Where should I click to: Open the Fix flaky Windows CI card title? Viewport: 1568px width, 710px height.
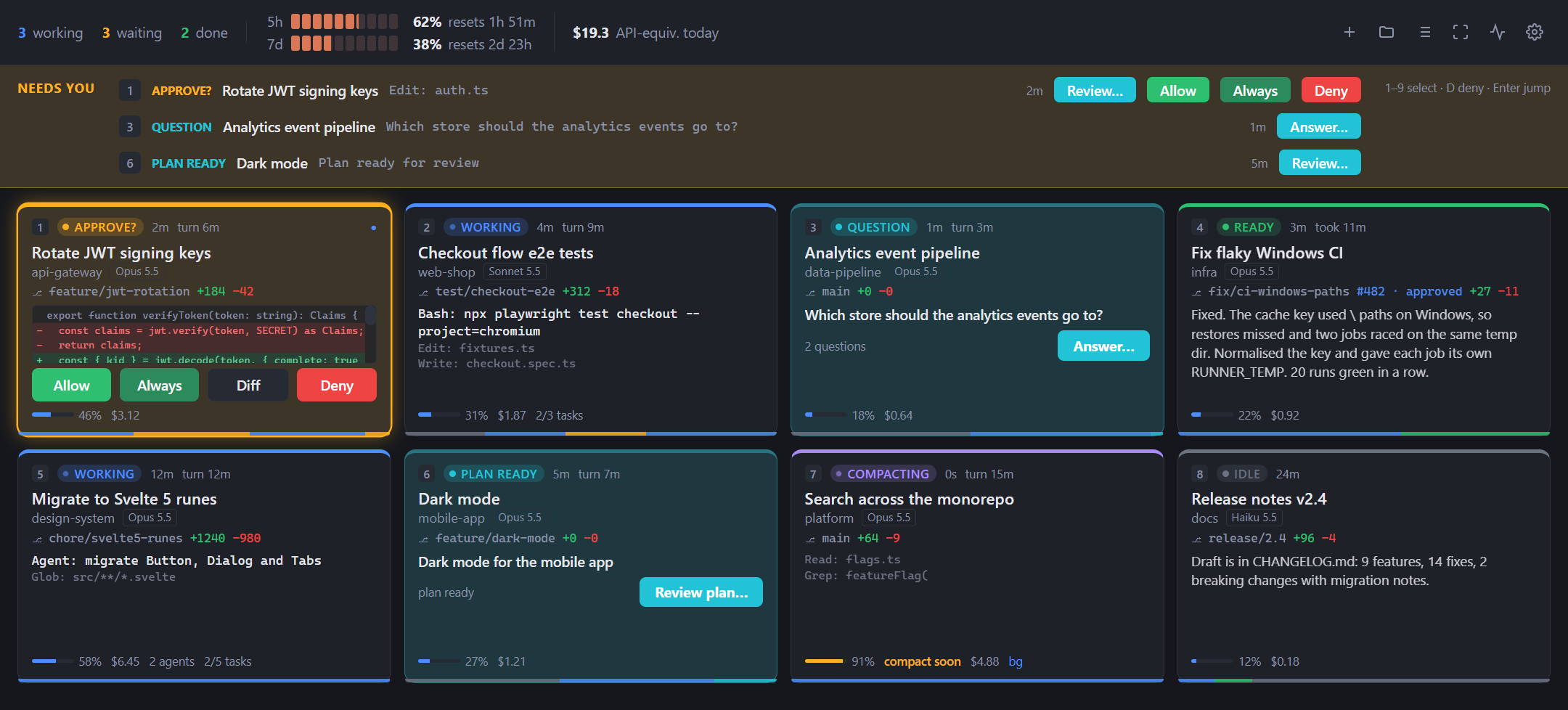click(x=1267, y=253)
